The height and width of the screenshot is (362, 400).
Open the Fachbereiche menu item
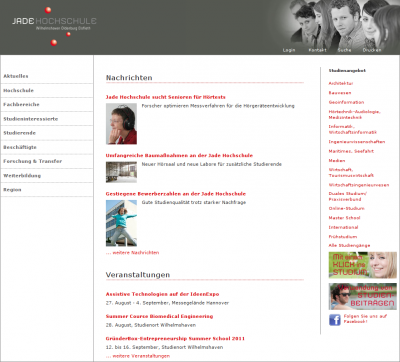[x=21, y=104]
